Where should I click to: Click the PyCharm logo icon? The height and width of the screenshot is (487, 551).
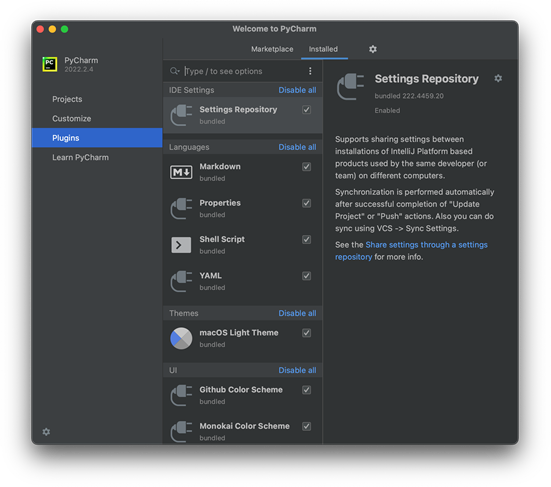50,64
